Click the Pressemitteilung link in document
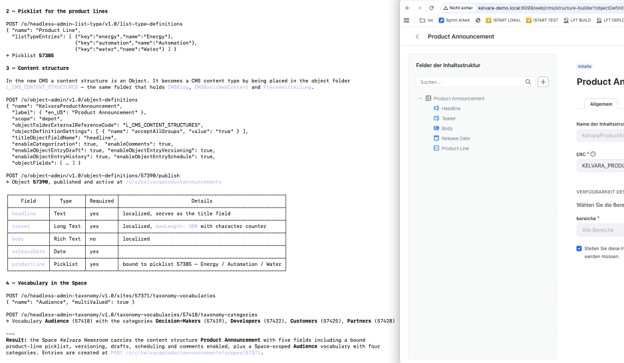 click(x=287, y=87)
